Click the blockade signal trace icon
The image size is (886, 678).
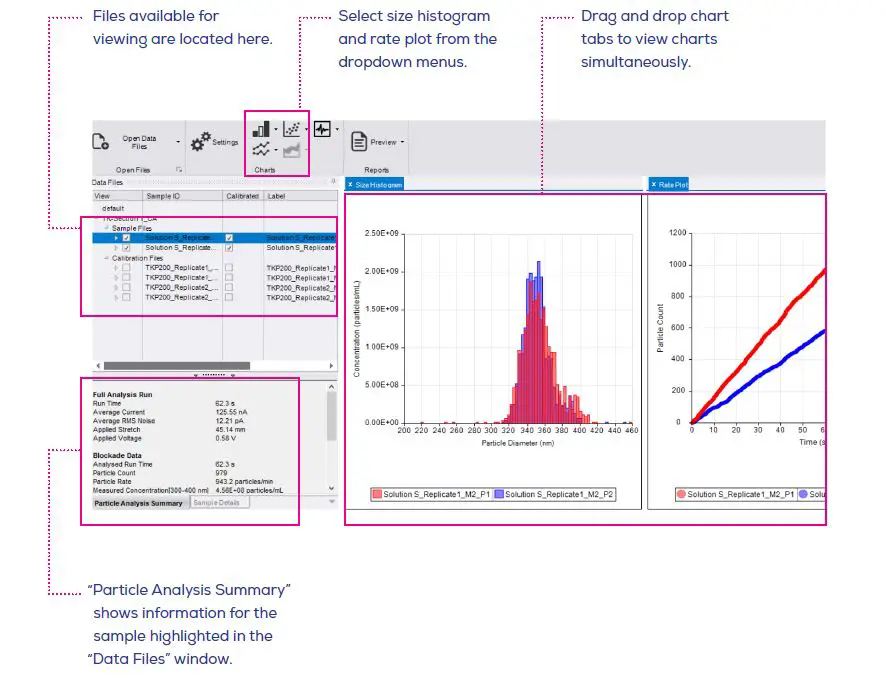322,130
